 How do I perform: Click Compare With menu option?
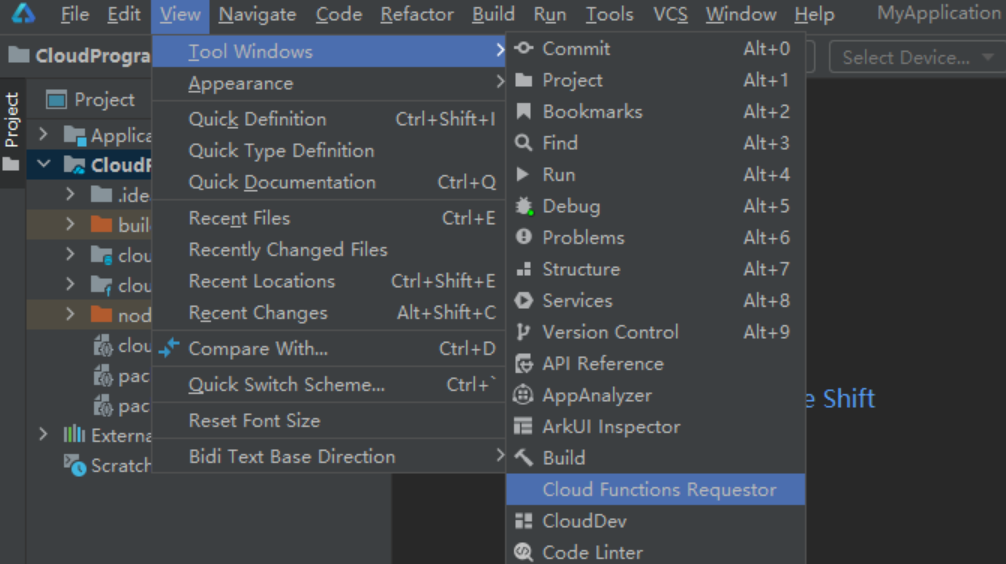(258, 349)
